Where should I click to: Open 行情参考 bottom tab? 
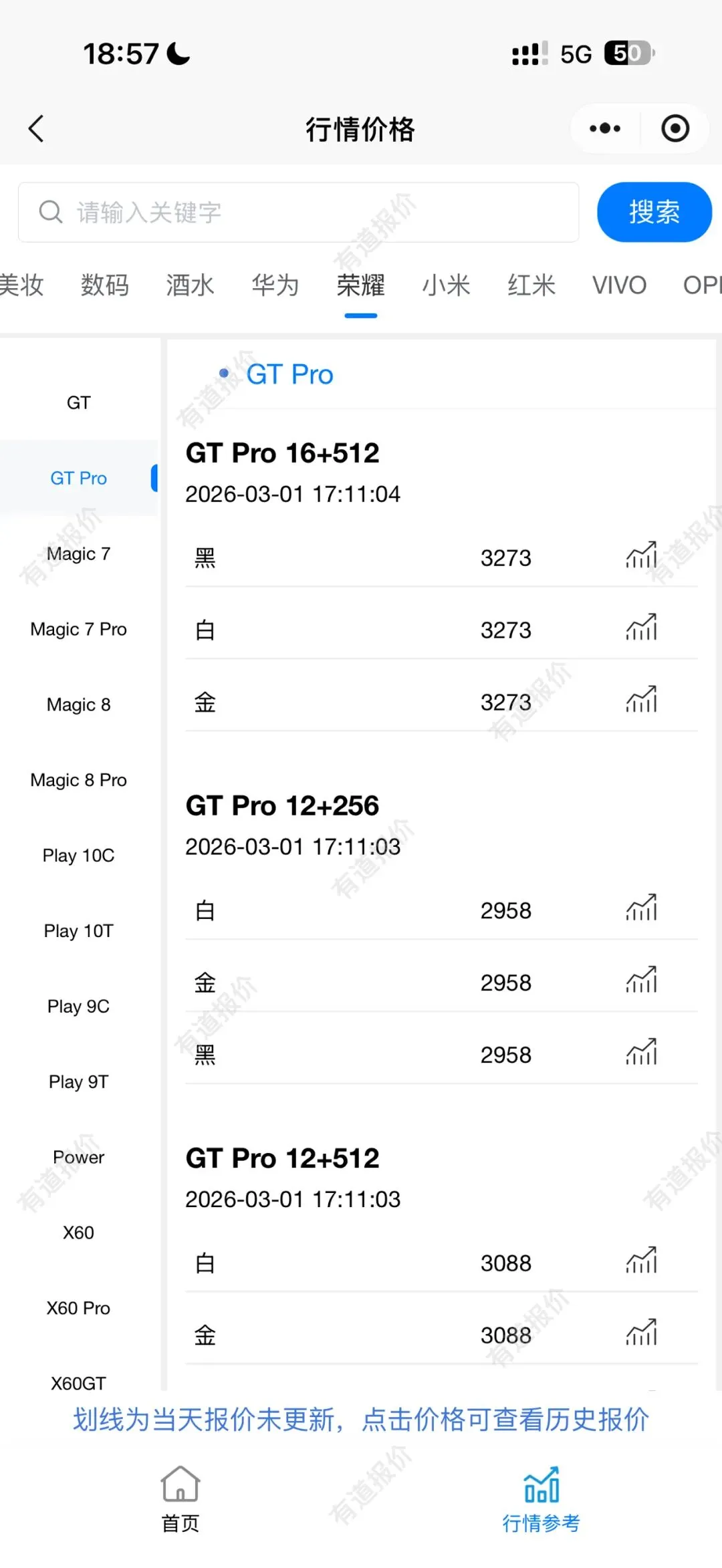click(x=541, y=1499)
